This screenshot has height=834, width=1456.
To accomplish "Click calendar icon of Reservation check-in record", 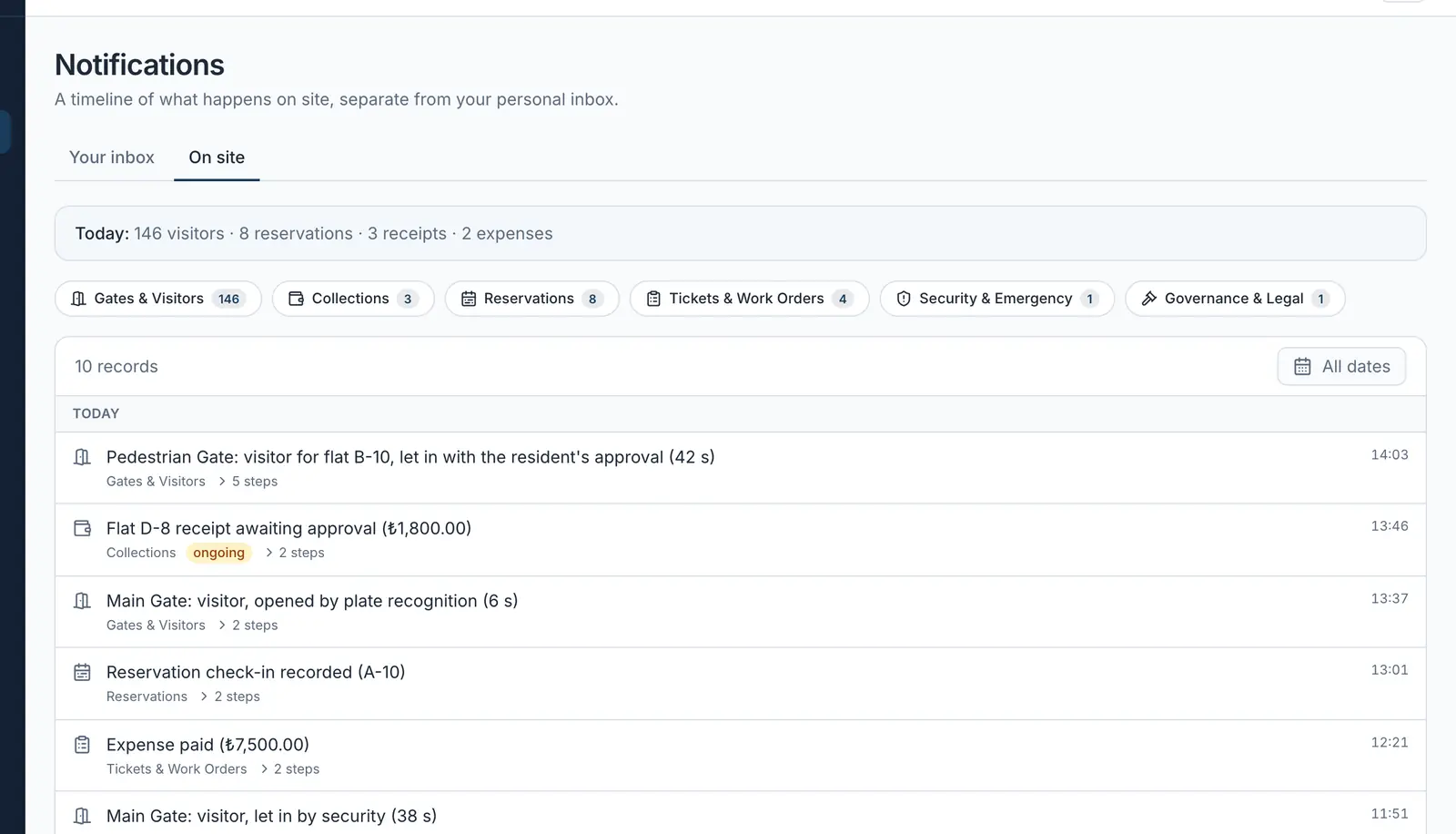I will point(82,672).
